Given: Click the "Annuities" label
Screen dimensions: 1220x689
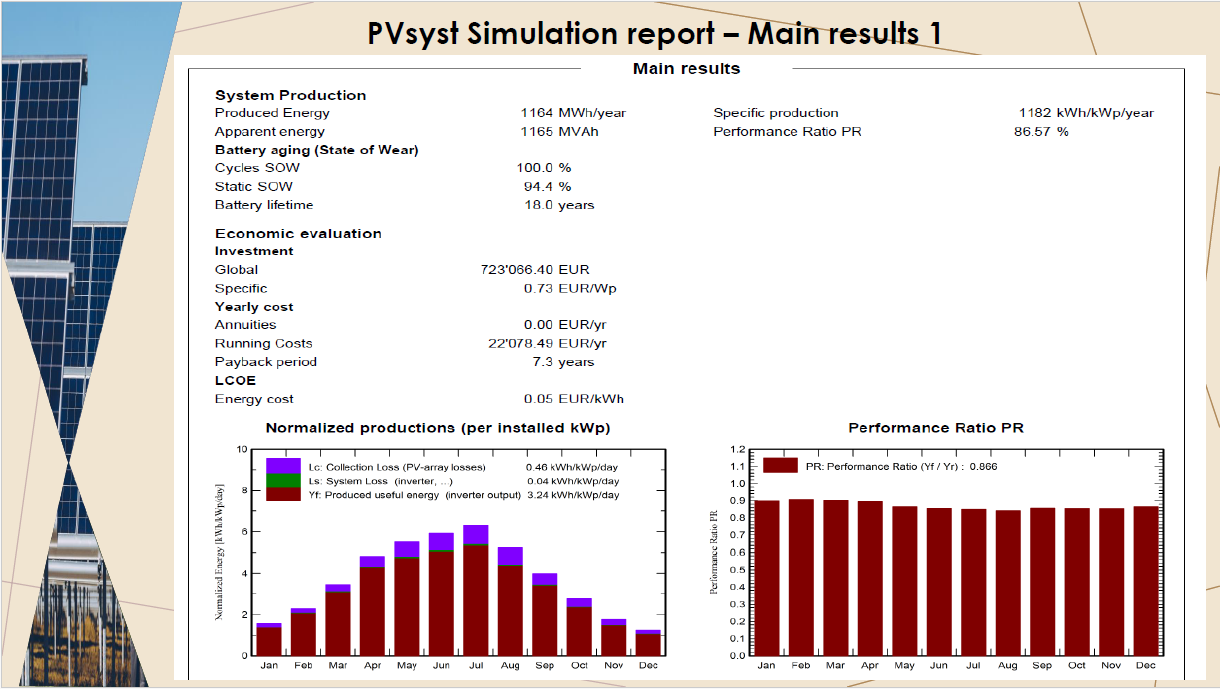Looking at the screenshot, I should pos(245,325).
